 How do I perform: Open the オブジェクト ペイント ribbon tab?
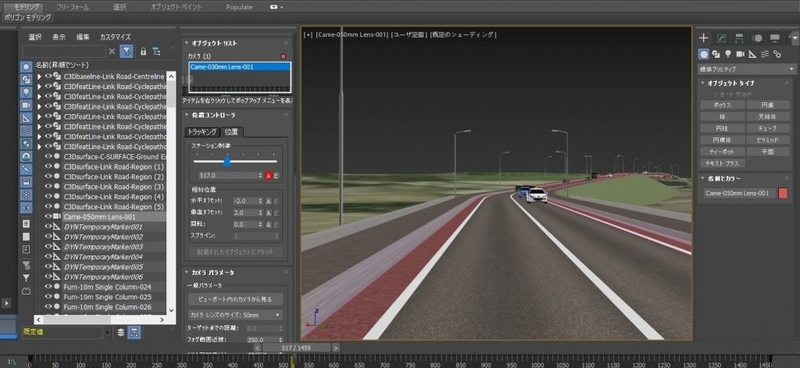(x=176, y=7)
